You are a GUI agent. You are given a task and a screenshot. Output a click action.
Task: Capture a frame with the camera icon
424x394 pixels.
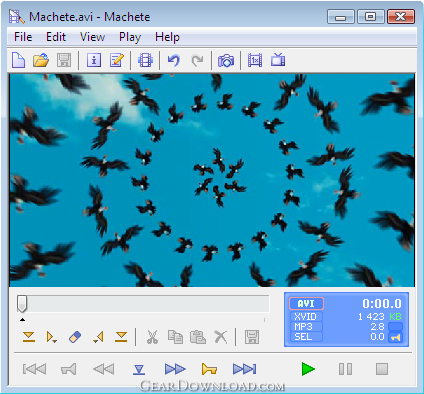[x=226, y=61]
